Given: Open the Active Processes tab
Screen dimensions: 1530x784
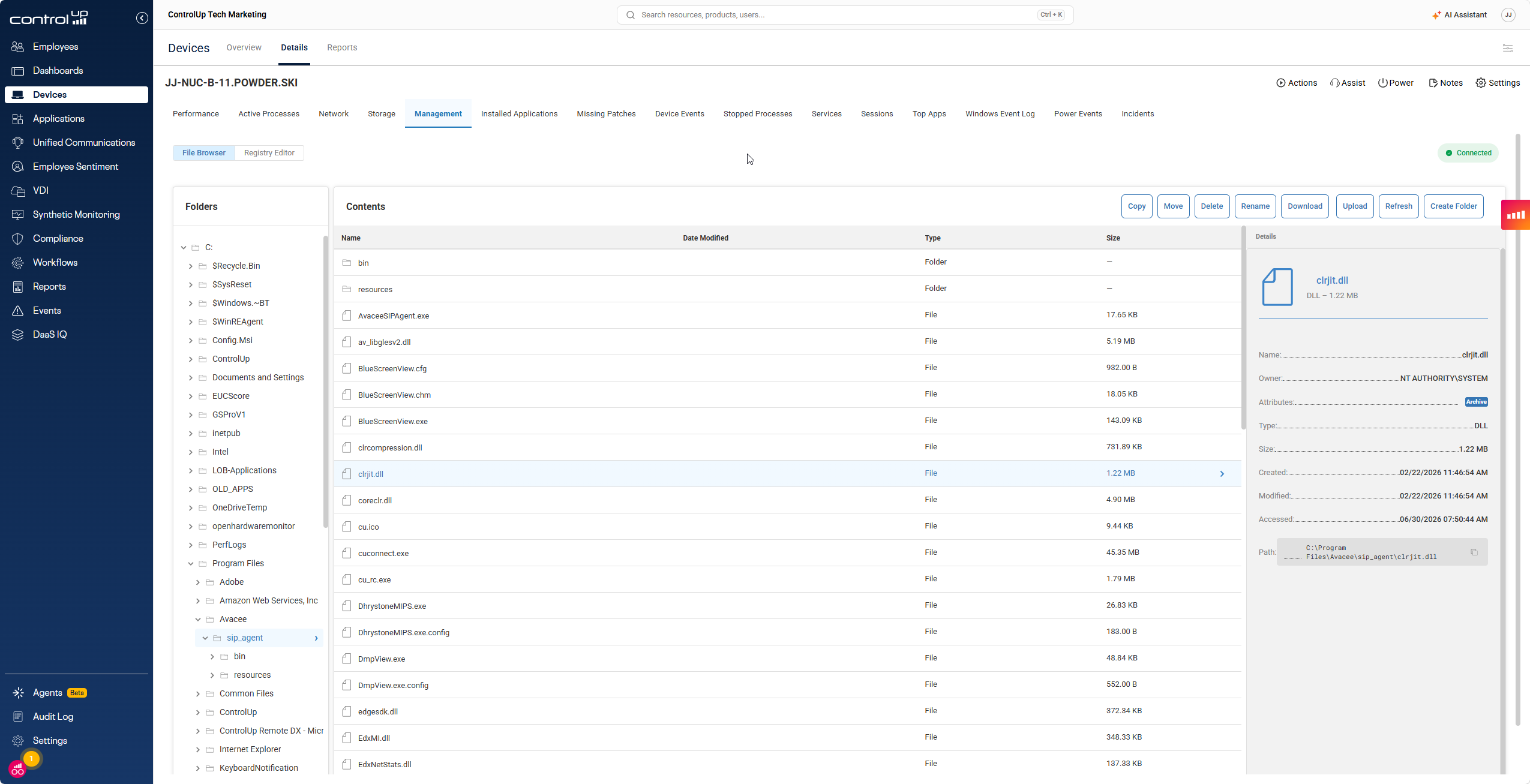Looking at the screenshot, I should [269, 114].
